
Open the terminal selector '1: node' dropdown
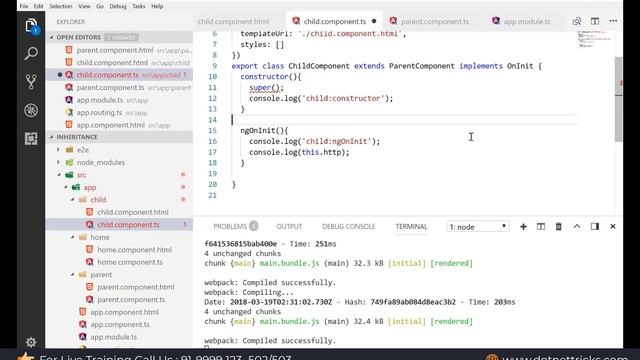(x=478, y=227)
